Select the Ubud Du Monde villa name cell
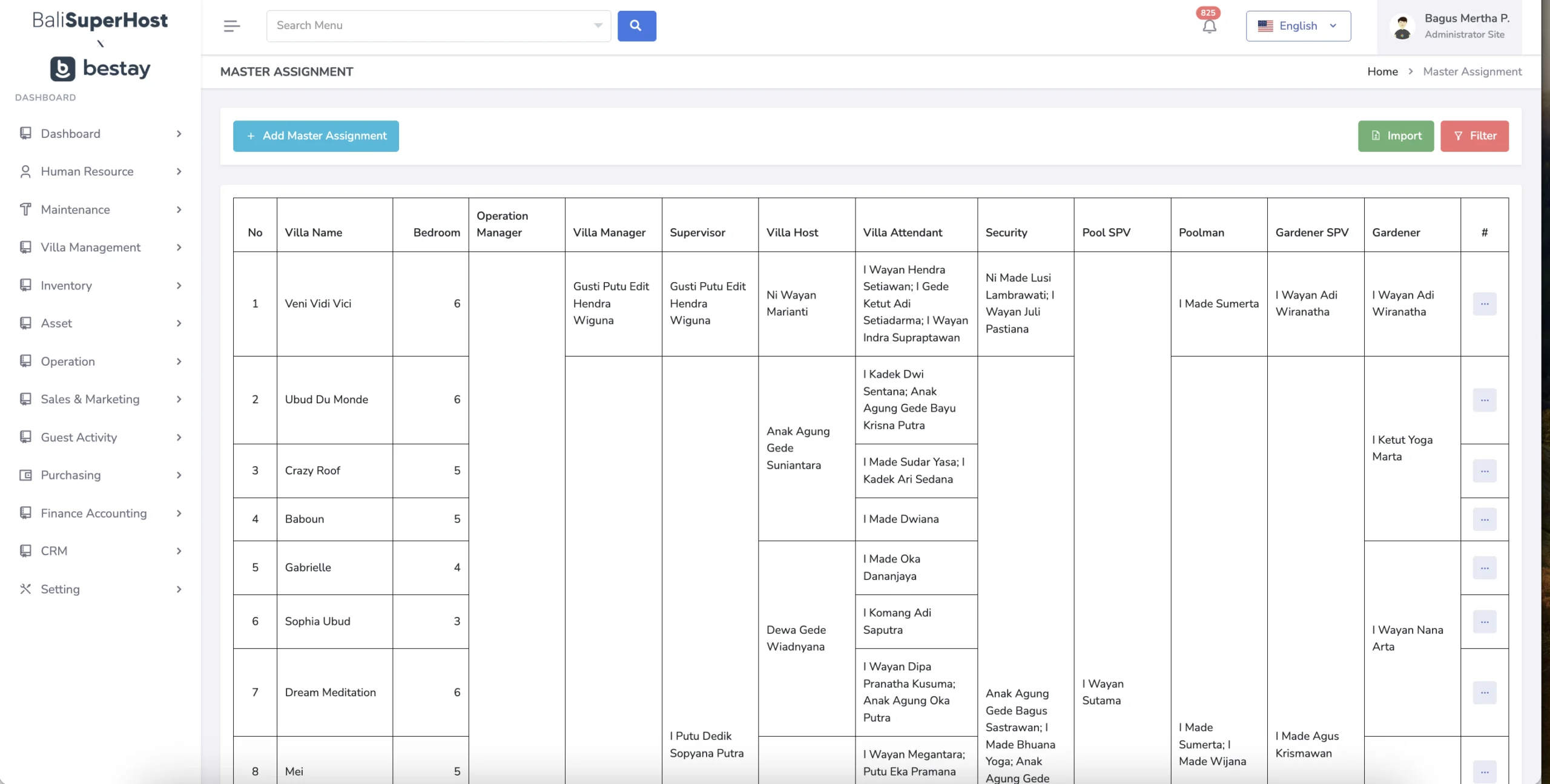Image resolution: width=1550 pixels, height=784 pixels. (335, 400)
